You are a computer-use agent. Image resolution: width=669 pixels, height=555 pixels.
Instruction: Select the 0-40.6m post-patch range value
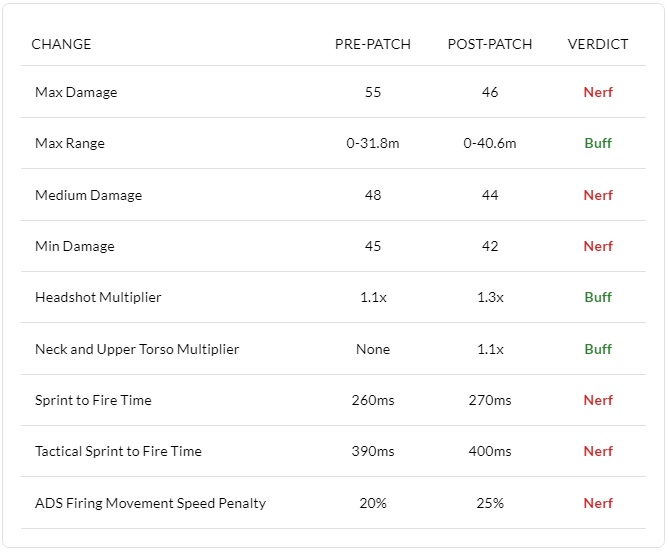490,143
